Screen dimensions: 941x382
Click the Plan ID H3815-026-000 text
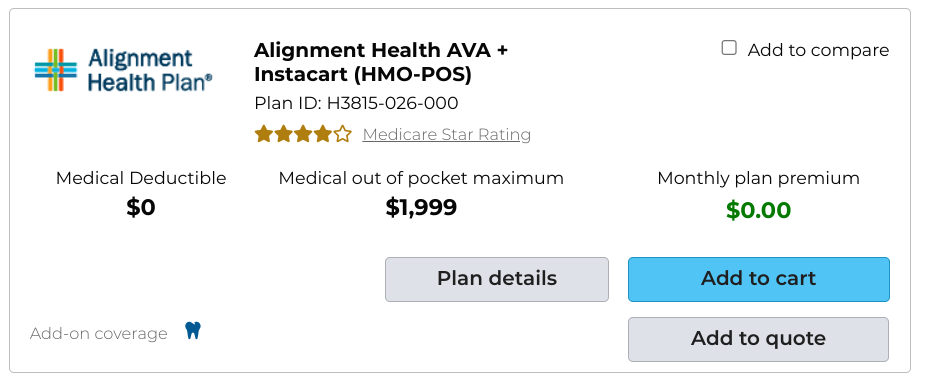click(x=356, y=103)
